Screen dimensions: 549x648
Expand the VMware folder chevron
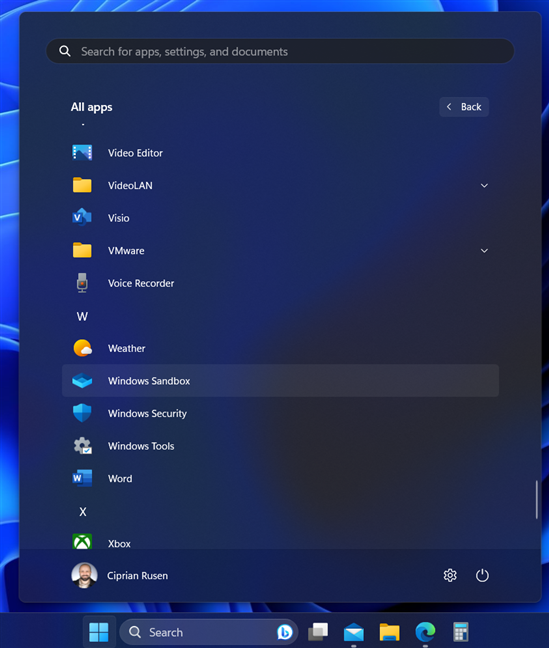coord(484,251)
